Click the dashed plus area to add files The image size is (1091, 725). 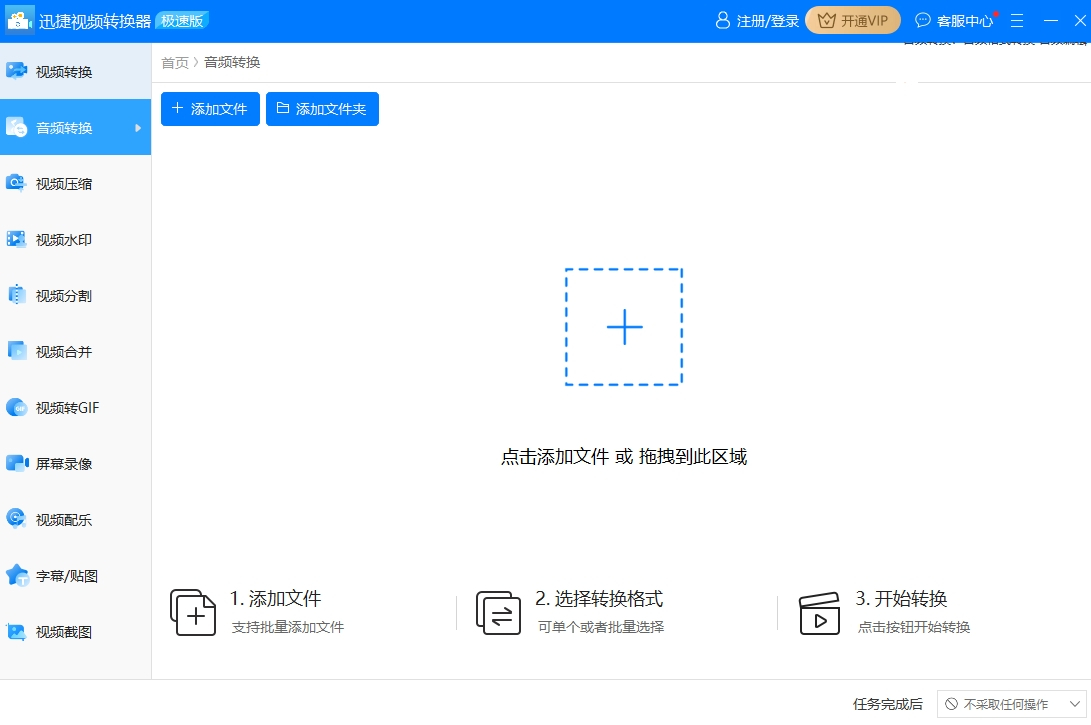point(623,326)
